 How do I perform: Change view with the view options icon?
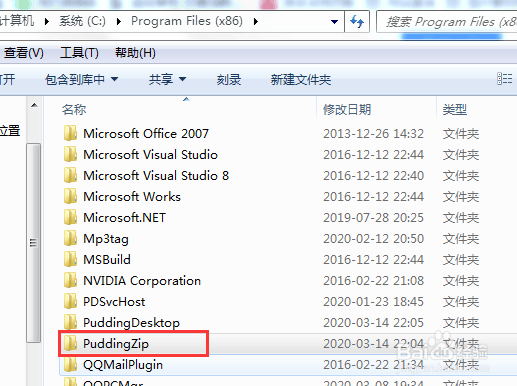[505, 79]
